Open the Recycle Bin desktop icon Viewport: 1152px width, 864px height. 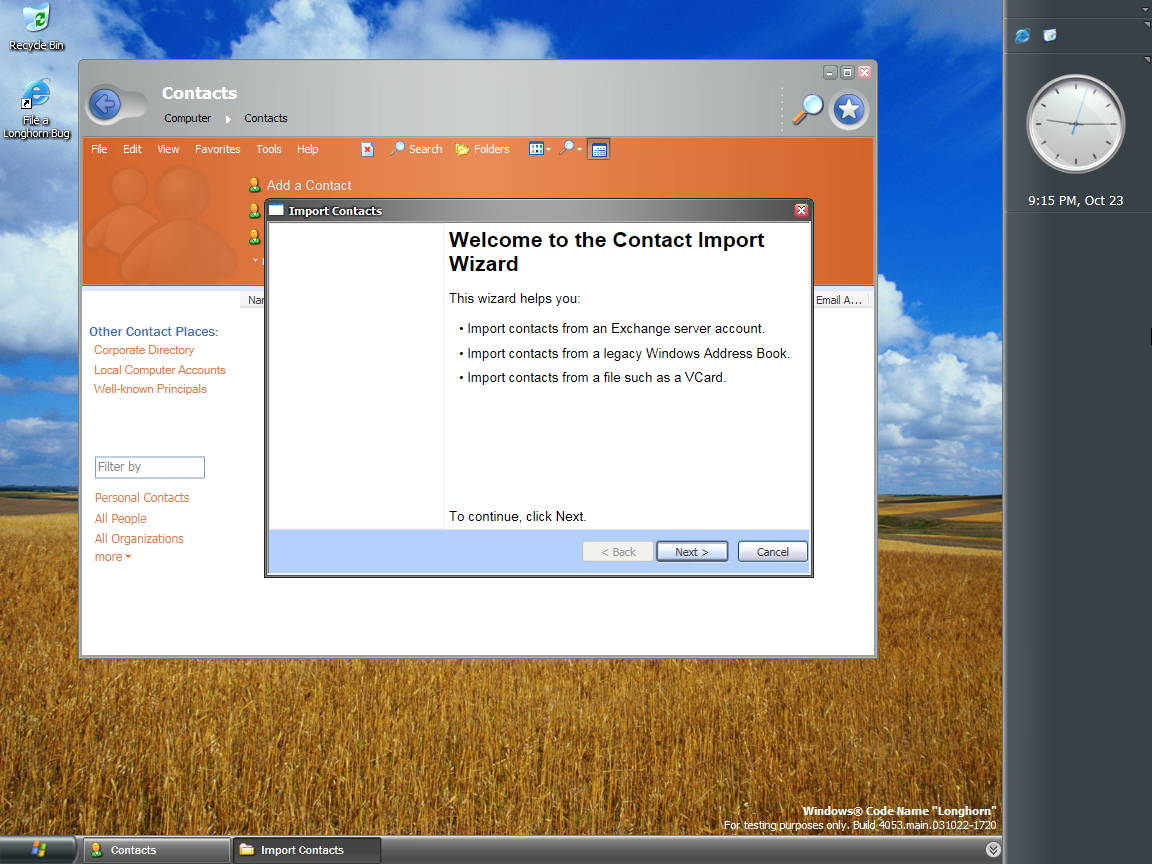point(36,27)
